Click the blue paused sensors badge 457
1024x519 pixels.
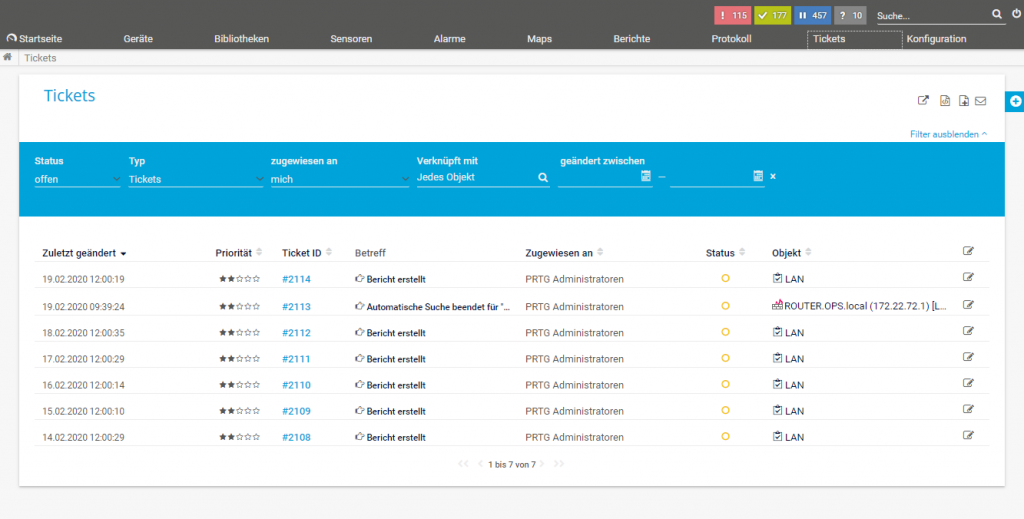click(813, 15)
